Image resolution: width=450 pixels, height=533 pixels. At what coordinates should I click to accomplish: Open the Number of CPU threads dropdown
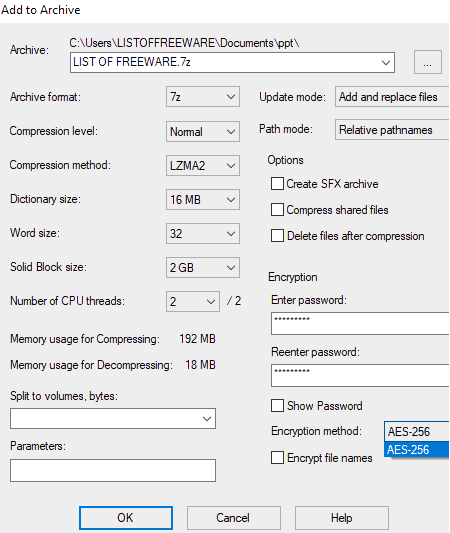tap(193, 302)
